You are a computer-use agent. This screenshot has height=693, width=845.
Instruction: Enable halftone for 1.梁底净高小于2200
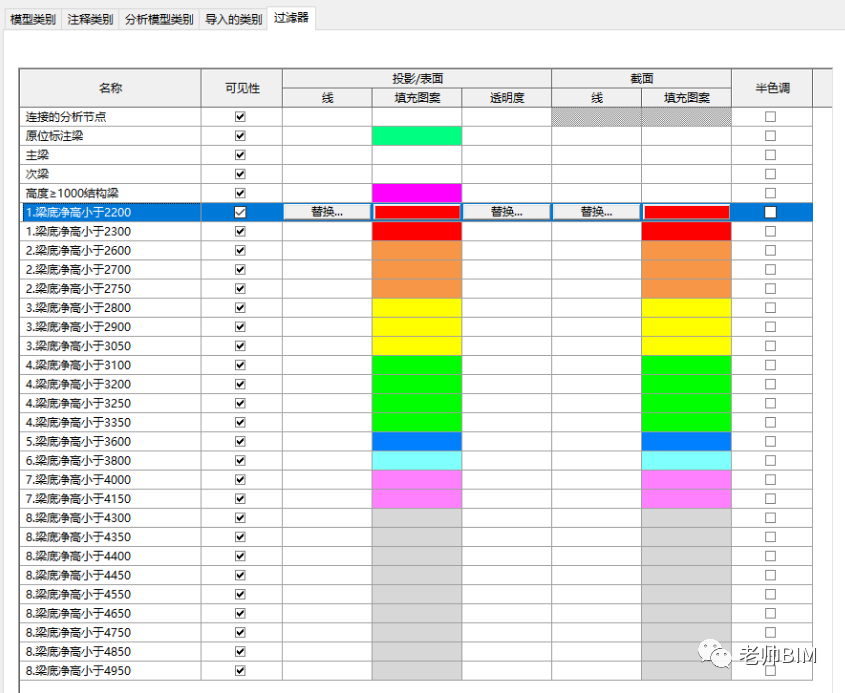click(771, 212)
